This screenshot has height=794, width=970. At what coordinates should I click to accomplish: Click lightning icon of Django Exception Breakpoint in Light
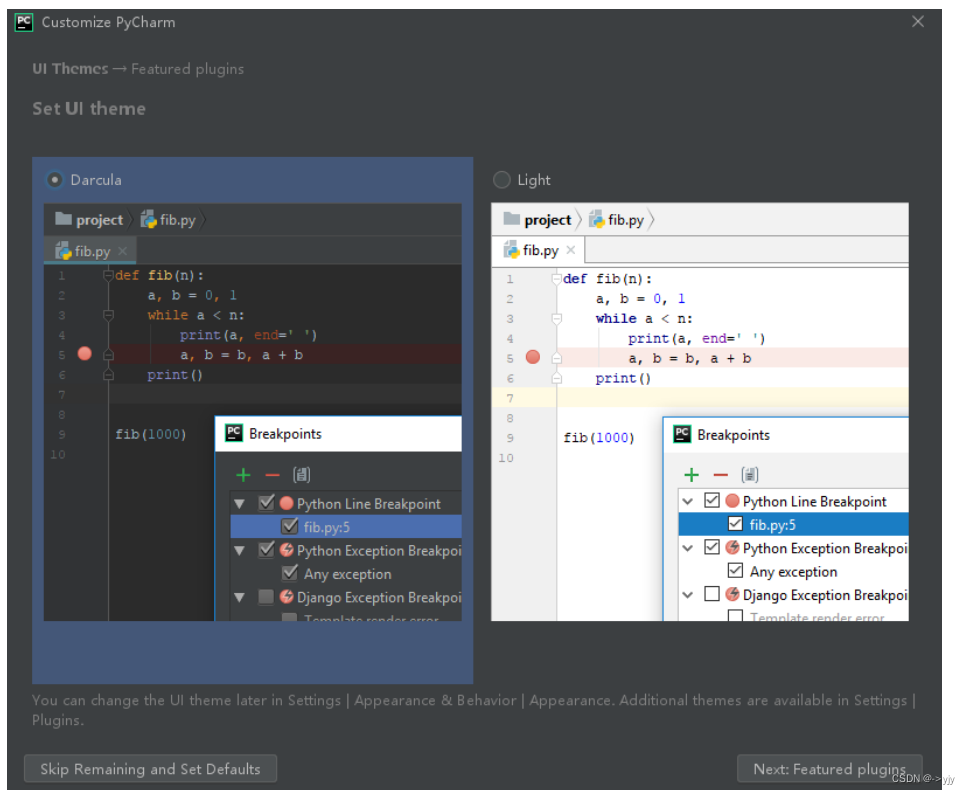tap(732, 594)
